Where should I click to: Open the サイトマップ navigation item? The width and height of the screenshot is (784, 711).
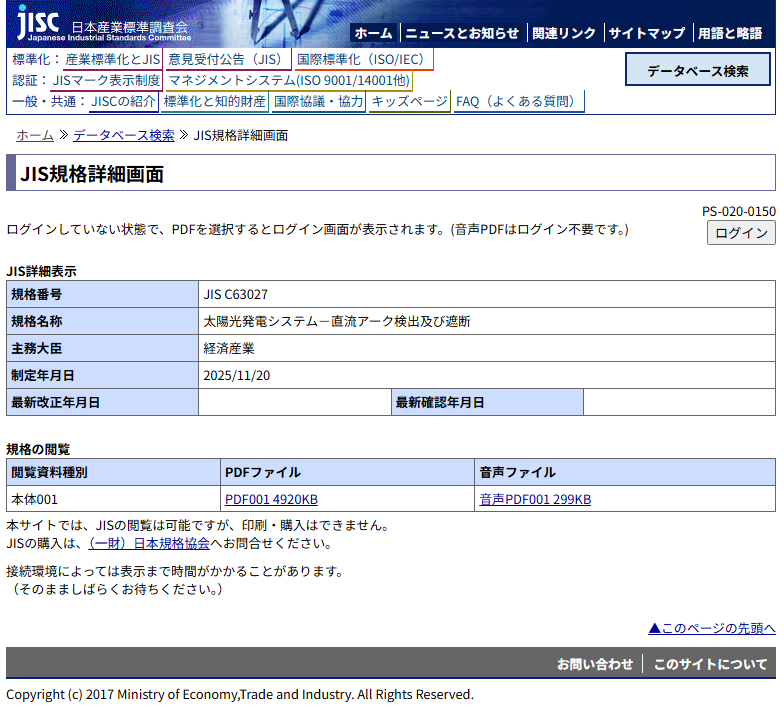coord(647,33)
